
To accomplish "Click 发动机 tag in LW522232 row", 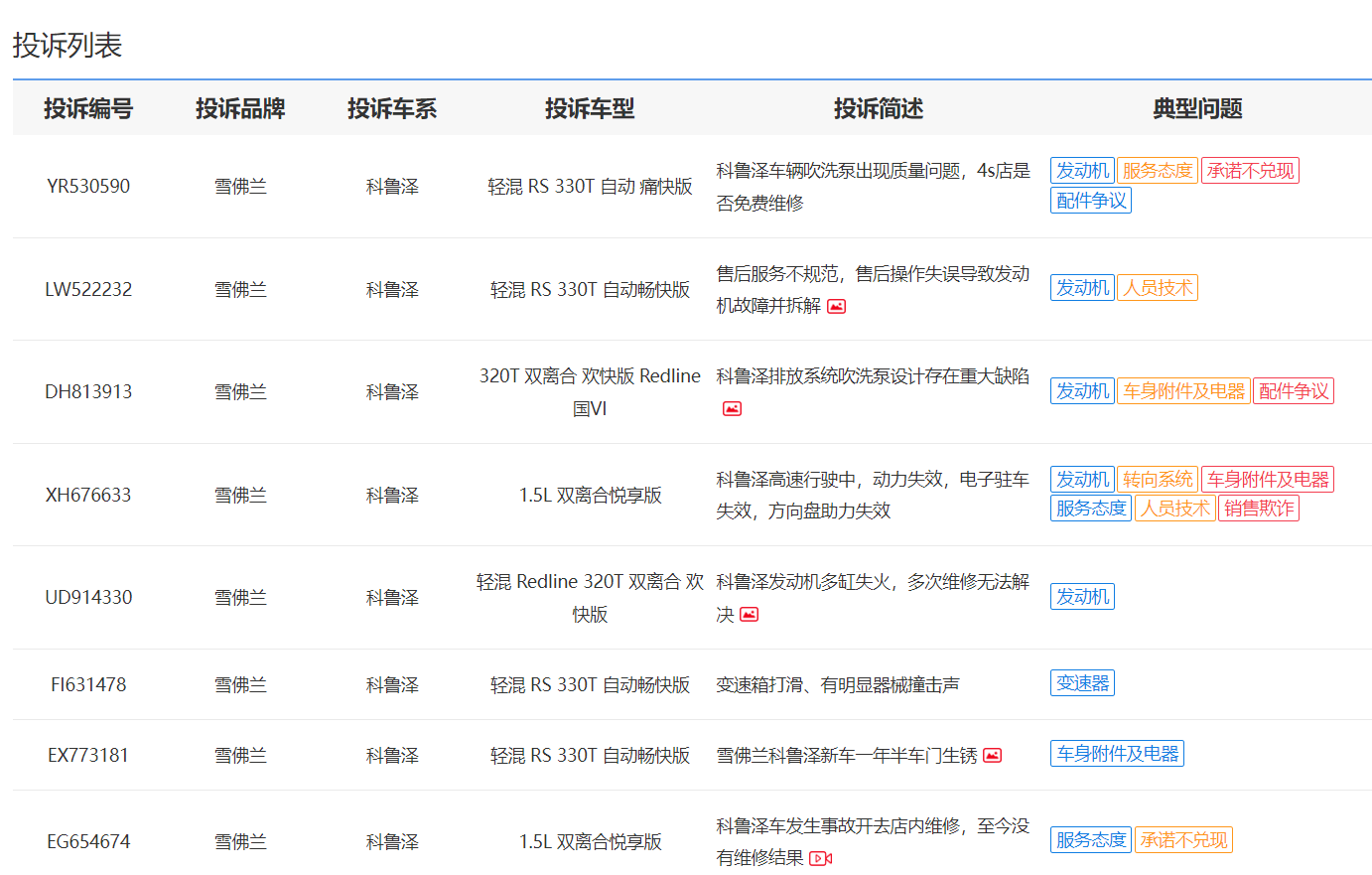I will coord(1082,288).
